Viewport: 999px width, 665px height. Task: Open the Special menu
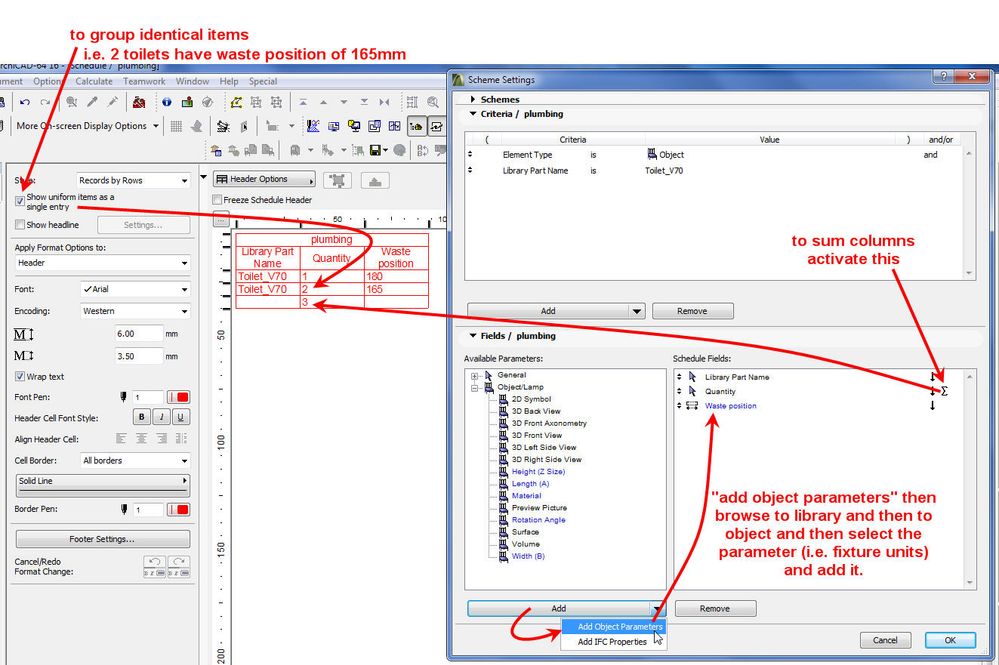pyautogui.click(x=262, y=82)
